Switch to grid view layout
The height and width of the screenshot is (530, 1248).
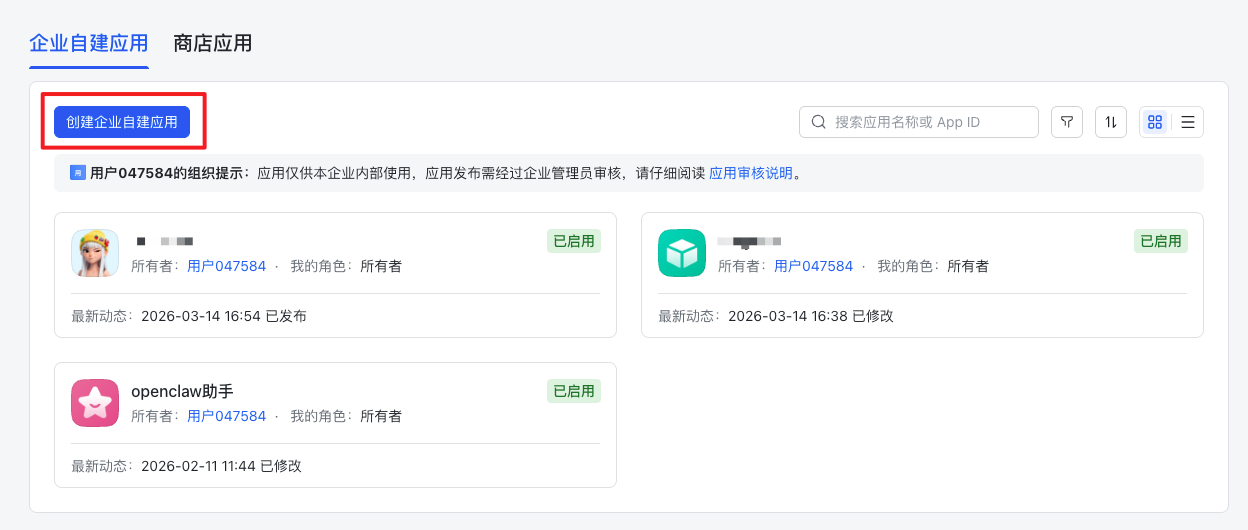point(1155,122)
